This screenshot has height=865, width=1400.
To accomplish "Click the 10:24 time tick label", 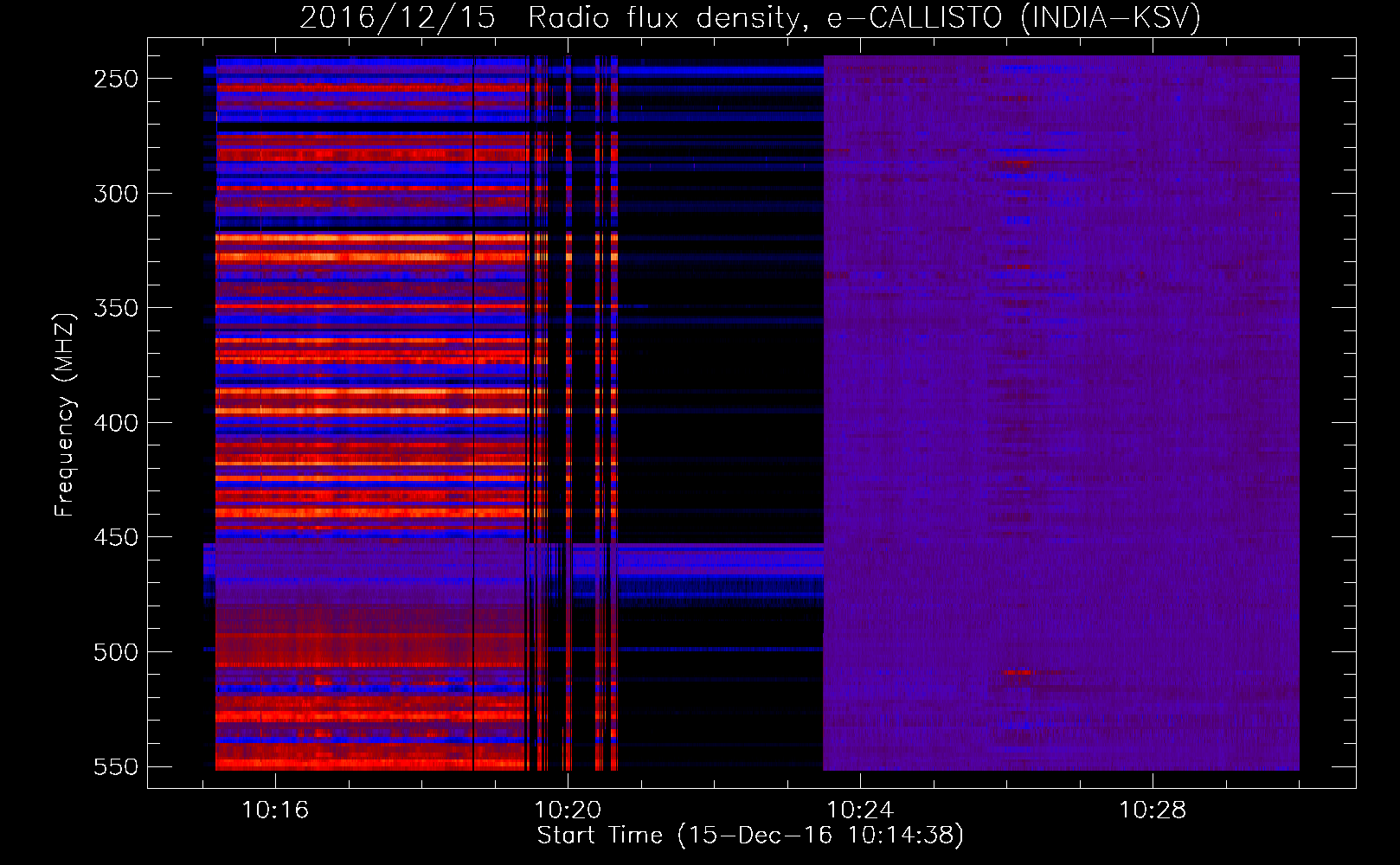I will pyautogui.click(x=860, y=811).
